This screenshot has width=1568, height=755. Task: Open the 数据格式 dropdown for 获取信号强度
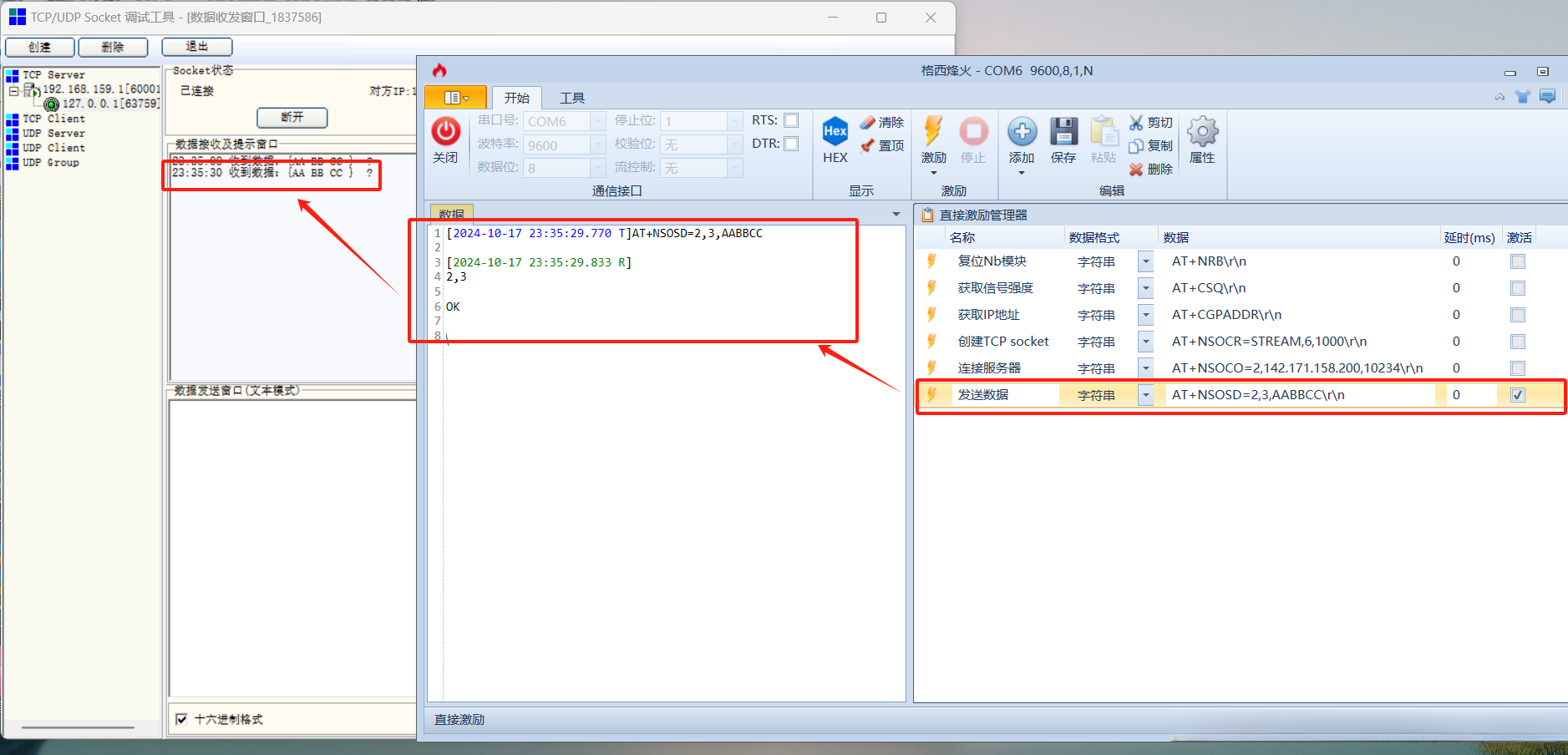(x=1145, y=288)
